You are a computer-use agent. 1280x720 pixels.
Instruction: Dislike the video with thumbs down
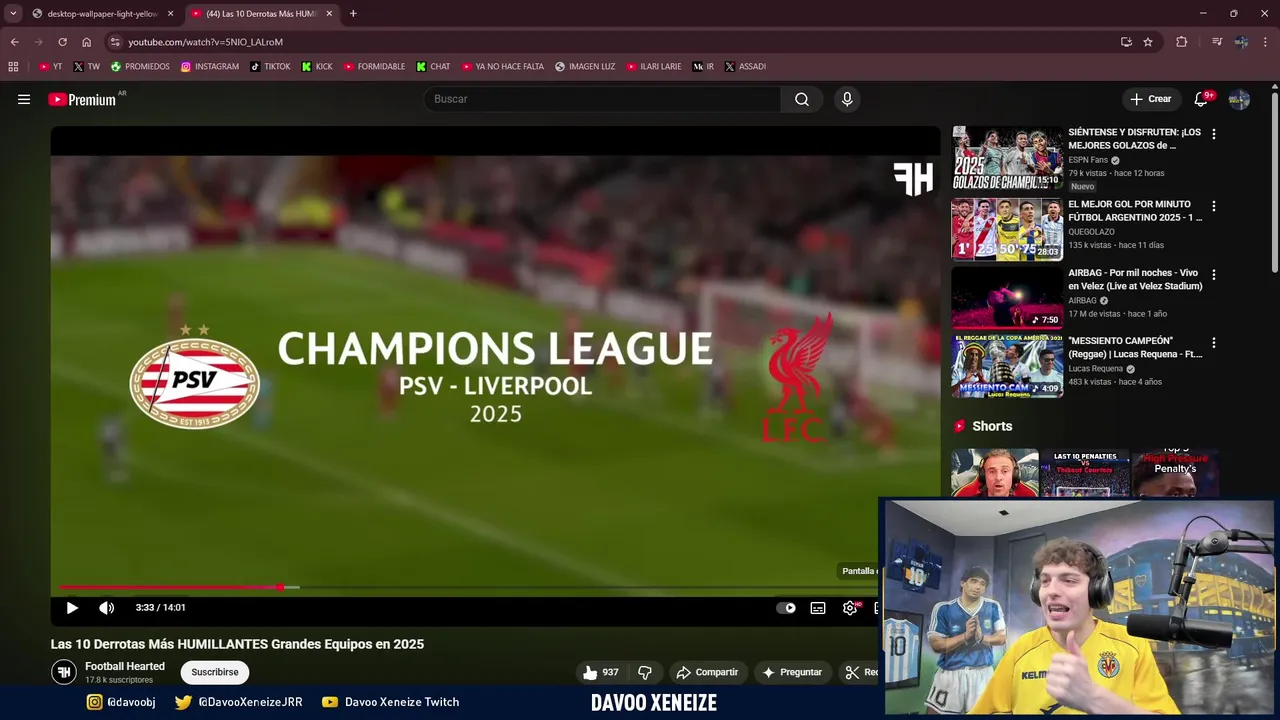click(x=645, y=672)
